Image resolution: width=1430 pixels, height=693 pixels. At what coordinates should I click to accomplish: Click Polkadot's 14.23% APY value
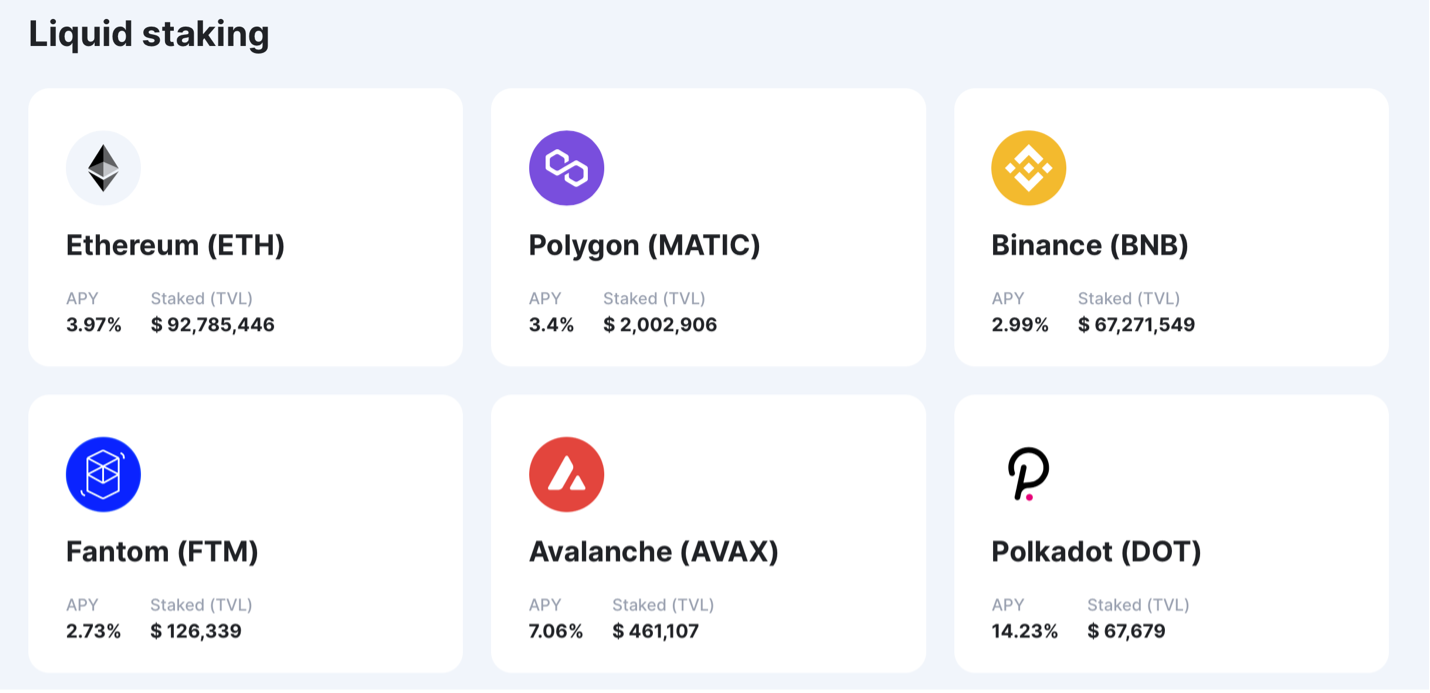coord(1024,631)
